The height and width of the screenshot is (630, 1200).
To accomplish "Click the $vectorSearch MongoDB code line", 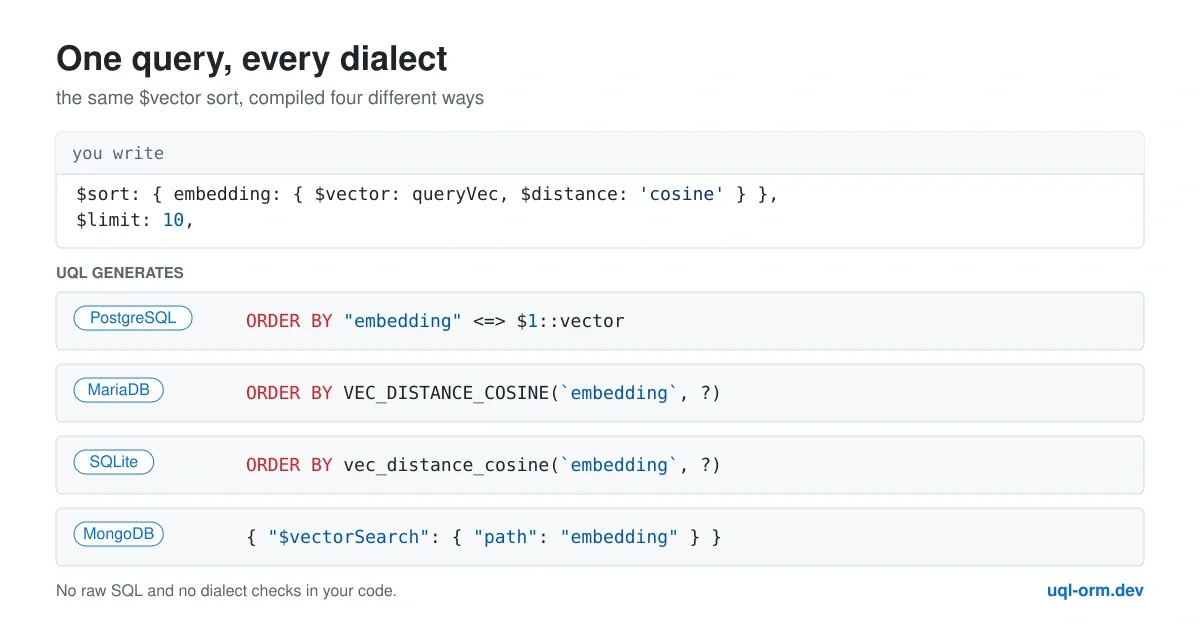I will [x=484, y=537].
